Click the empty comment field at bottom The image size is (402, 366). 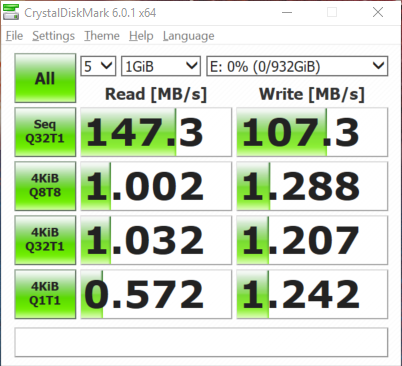point(201,342)
